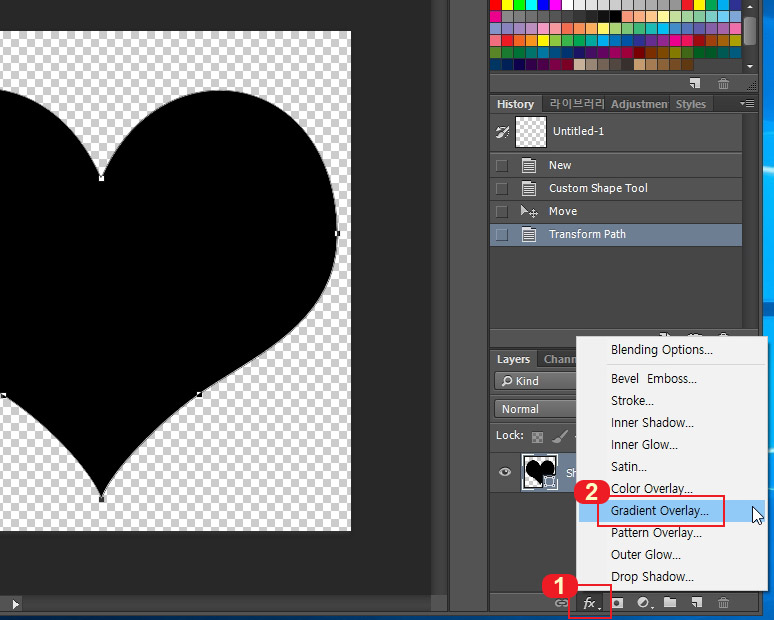Hide the shape layer with the eye icon

point(504,472)
